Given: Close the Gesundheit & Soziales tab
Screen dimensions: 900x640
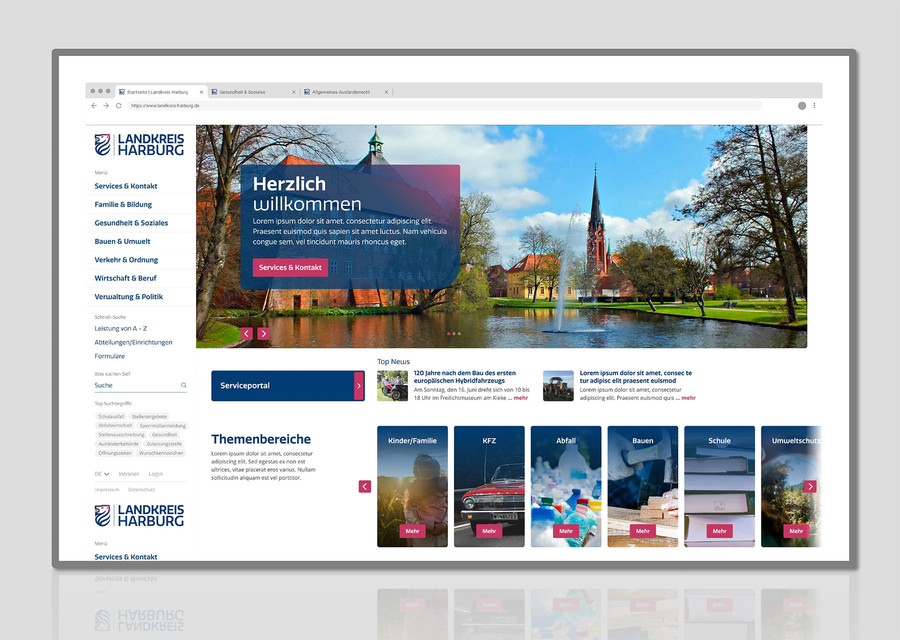Looking at the screenshot, I should click(294, 92).
